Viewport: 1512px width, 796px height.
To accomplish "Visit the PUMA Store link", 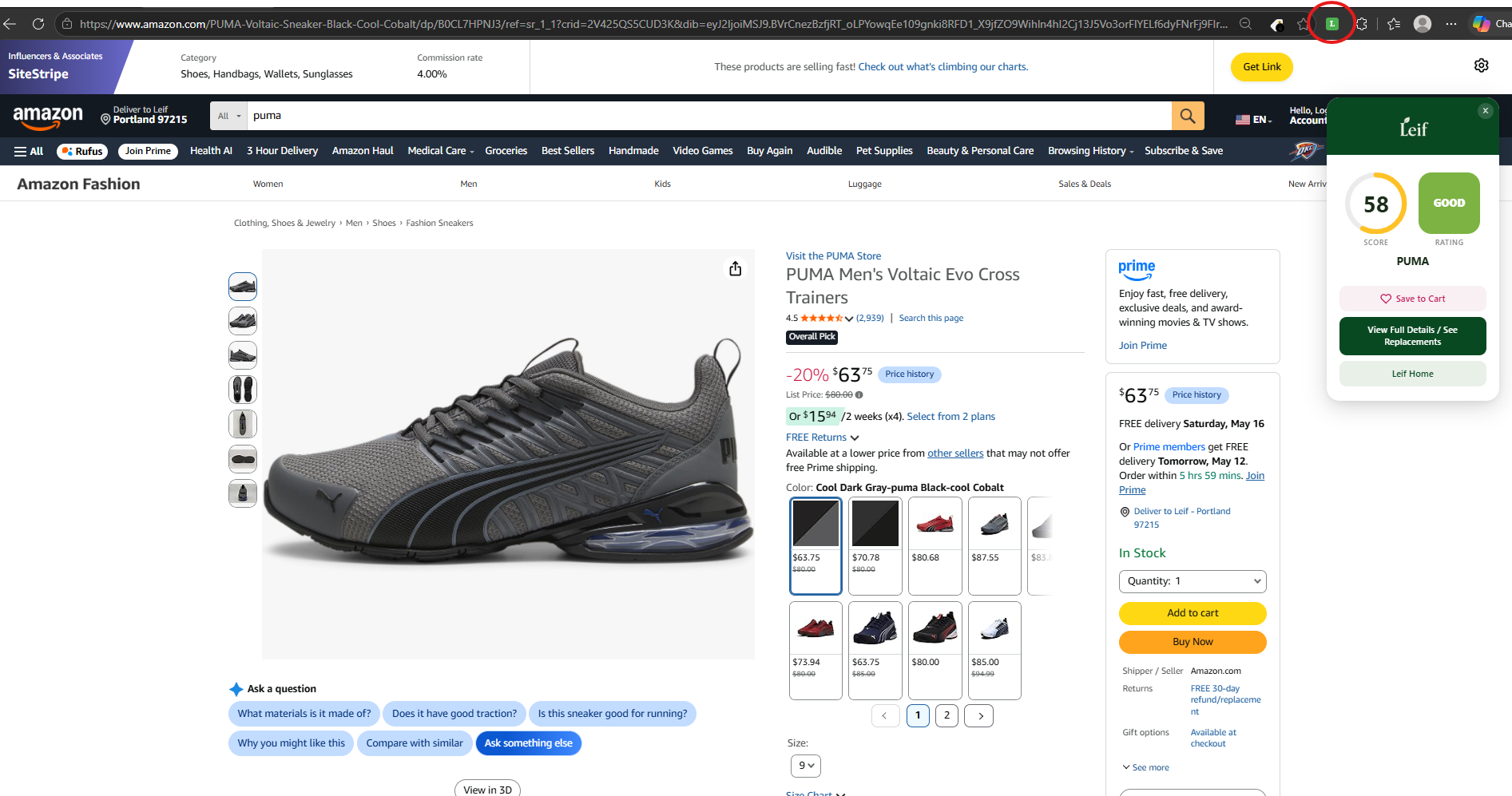I will point(833,256).
